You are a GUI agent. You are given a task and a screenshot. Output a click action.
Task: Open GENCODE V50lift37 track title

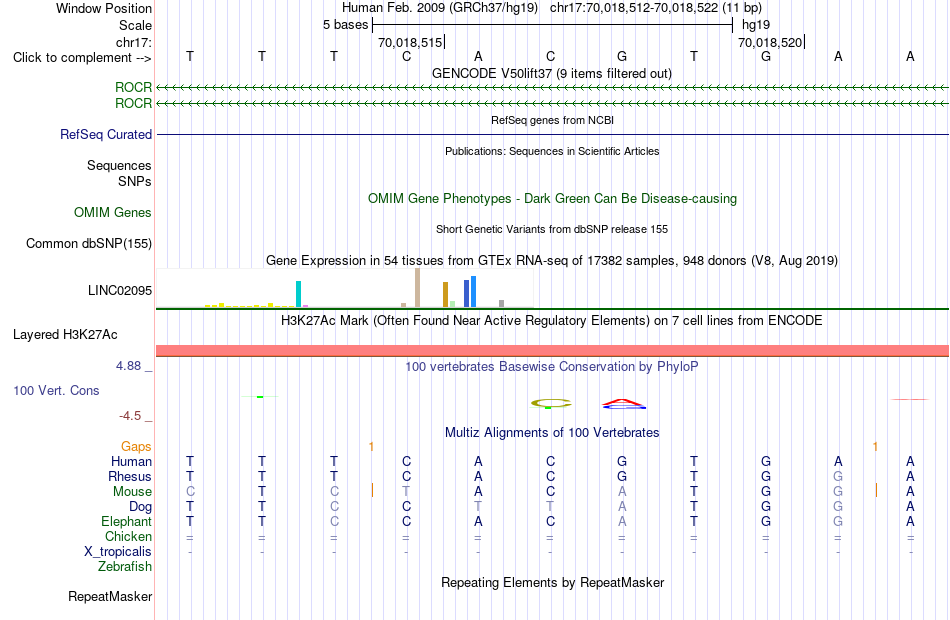point(552,74)
